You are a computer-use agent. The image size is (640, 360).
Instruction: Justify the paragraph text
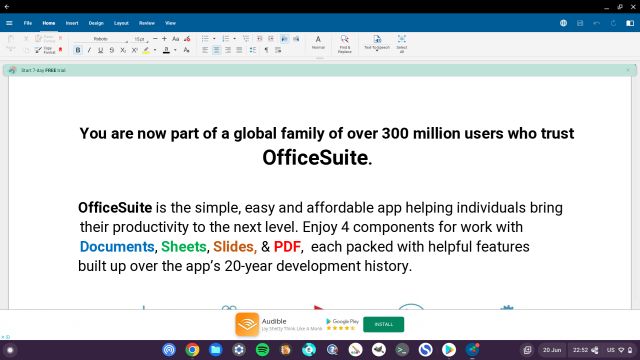click(x=239, y=50)
